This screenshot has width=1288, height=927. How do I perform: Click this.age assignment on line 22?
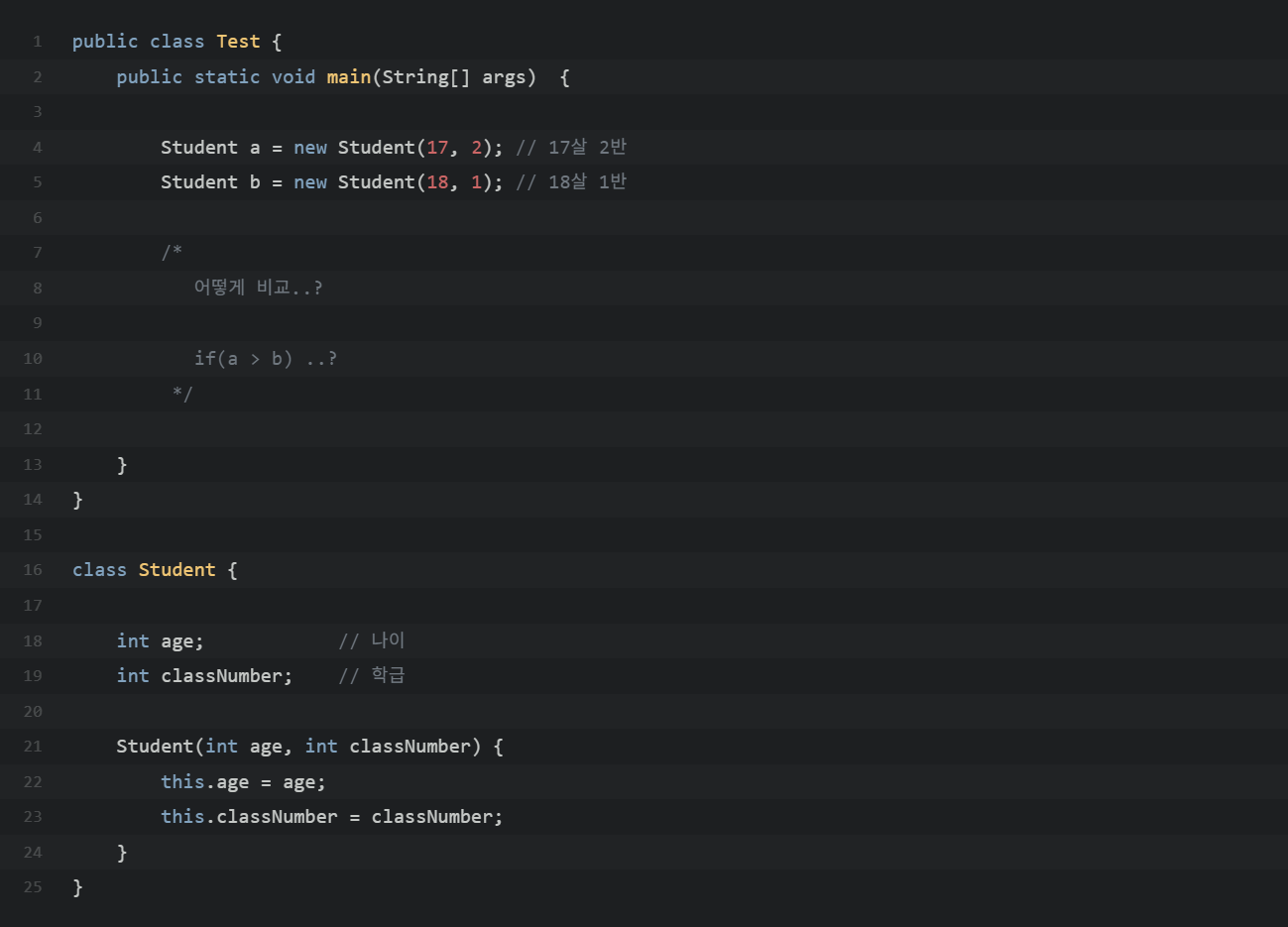pos(243,782)
